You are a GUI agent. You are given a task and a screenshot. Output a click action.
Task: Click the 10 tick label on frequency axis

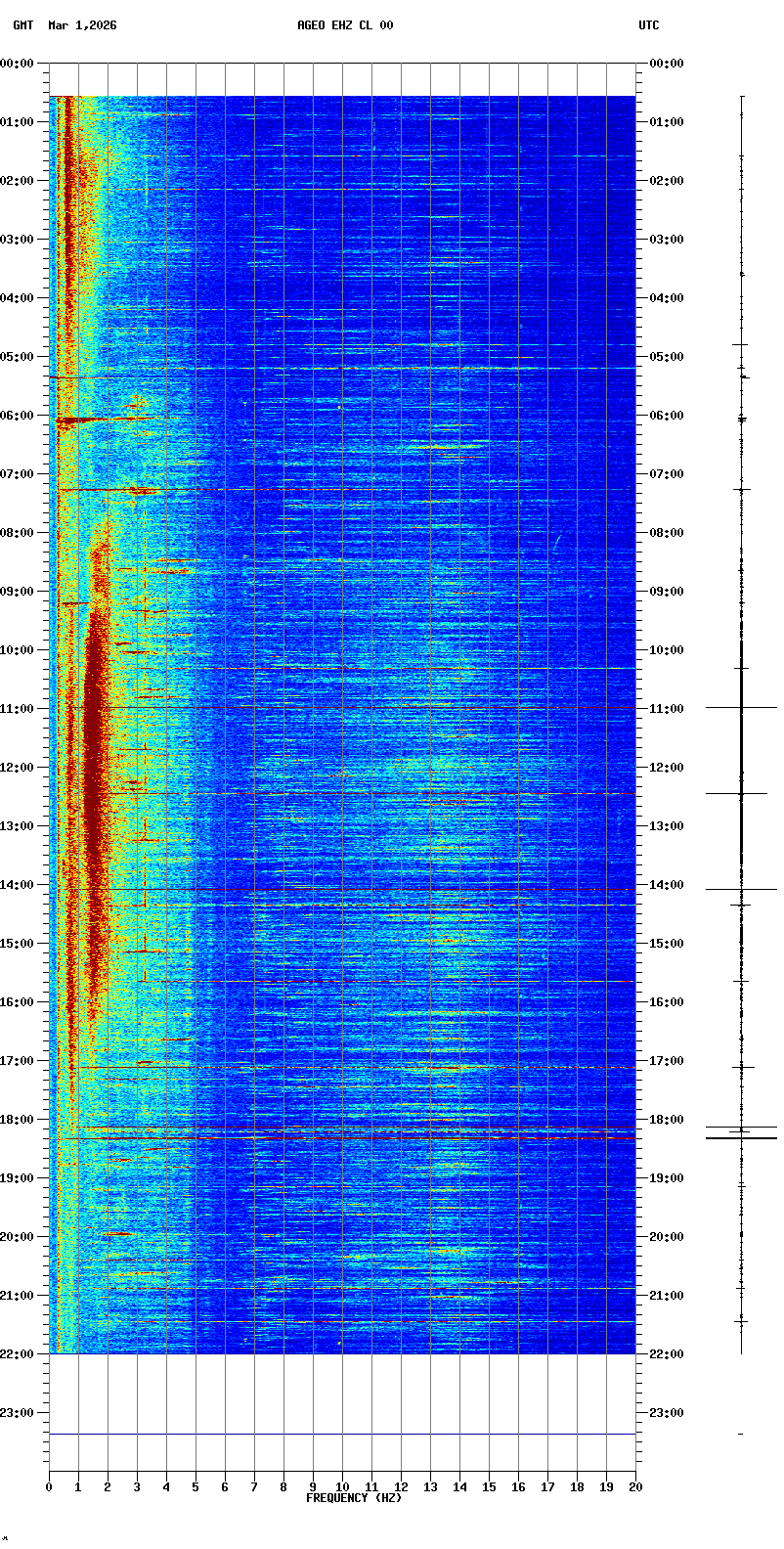click(x=342, y=1487)
